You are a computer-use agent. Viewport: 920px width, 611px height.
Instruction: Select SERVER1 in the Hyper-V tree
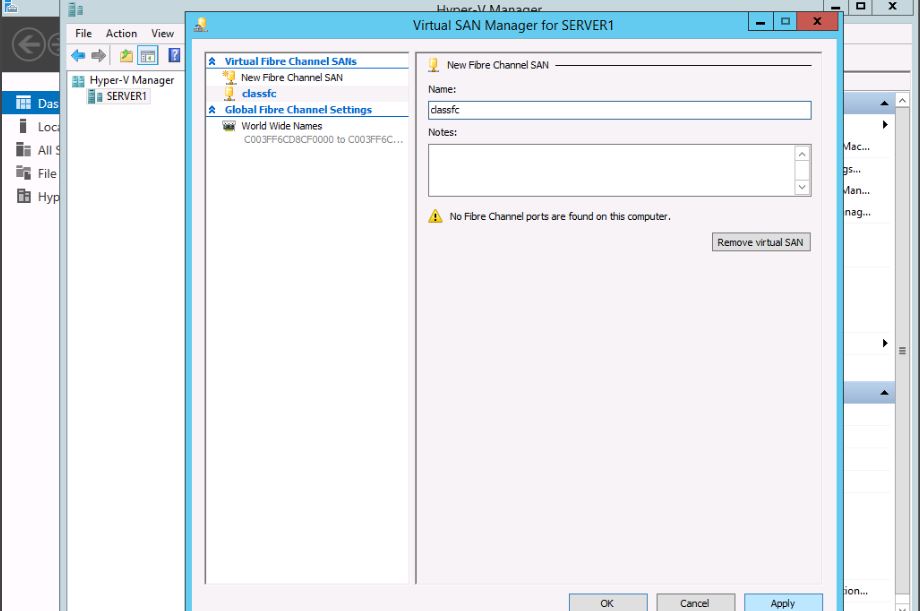(127, 96)
